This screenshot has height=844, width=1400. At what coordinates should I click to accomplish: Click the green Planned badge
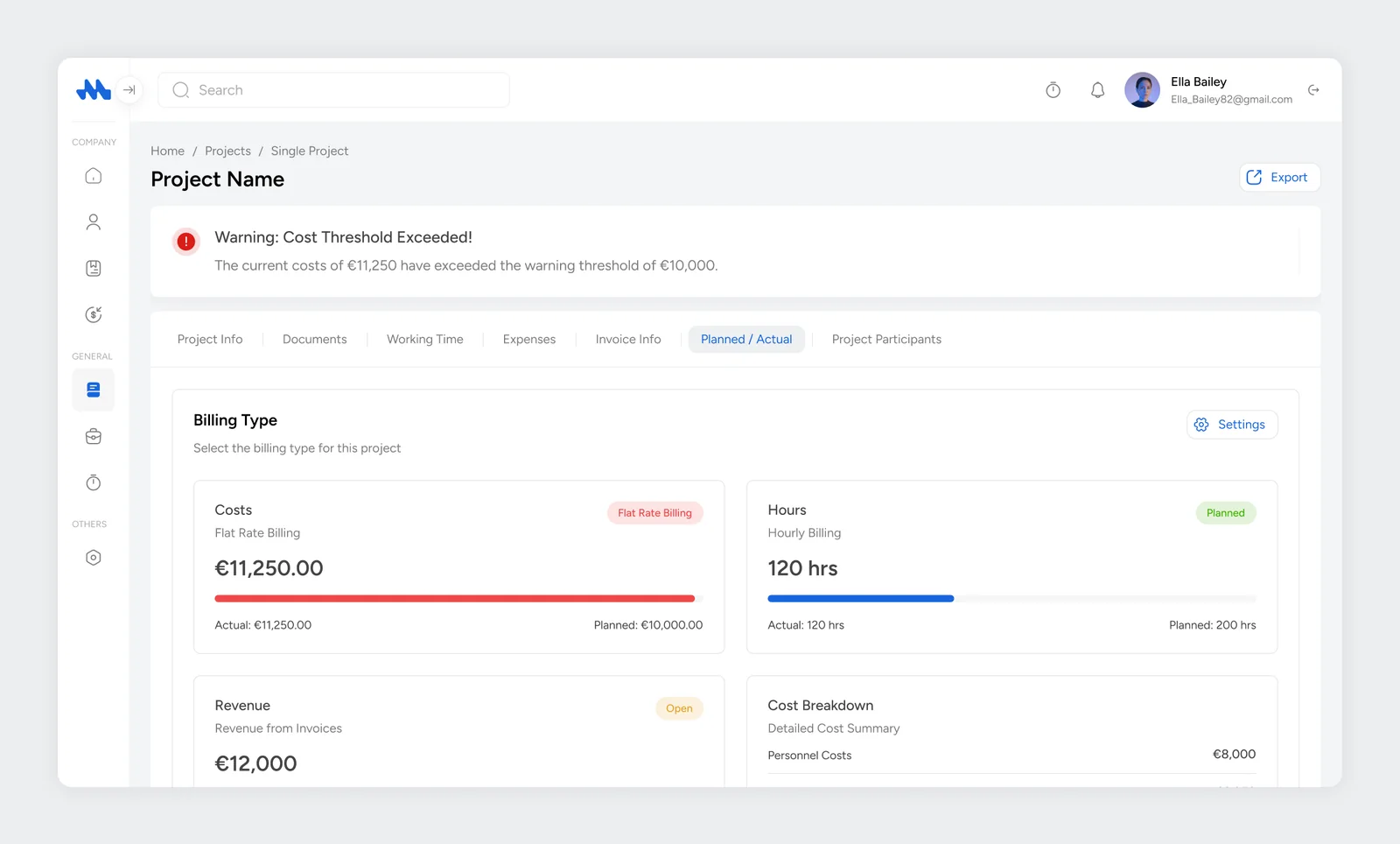coord(1225,513)
